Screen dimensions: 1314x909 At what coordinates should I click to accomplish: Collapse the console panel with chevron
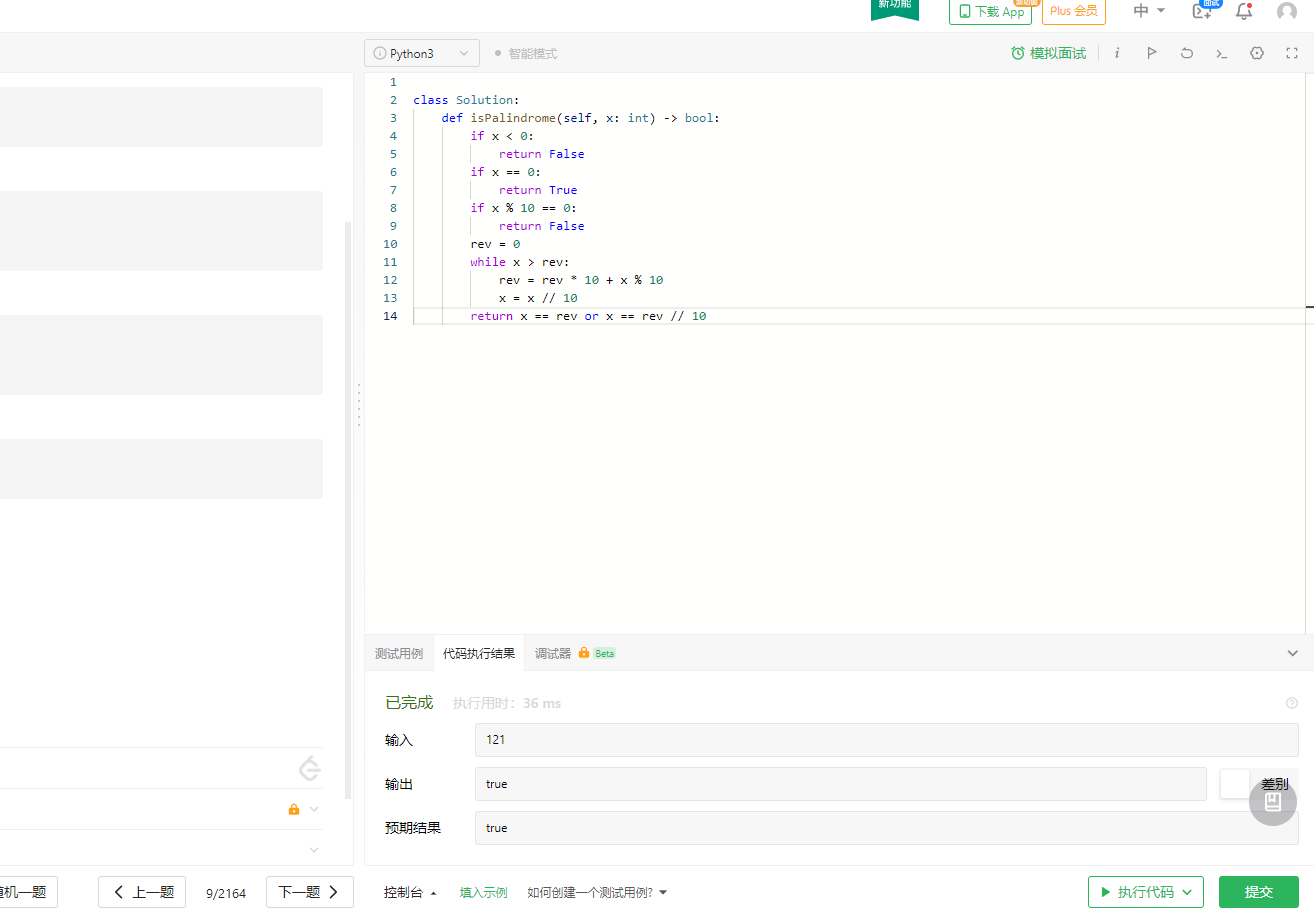(x=1292, y=653)
